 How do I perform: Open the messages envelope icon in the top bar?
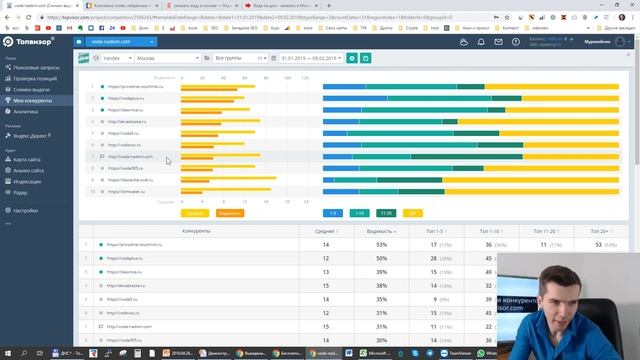pyautogui.click(x=498, y=42)
